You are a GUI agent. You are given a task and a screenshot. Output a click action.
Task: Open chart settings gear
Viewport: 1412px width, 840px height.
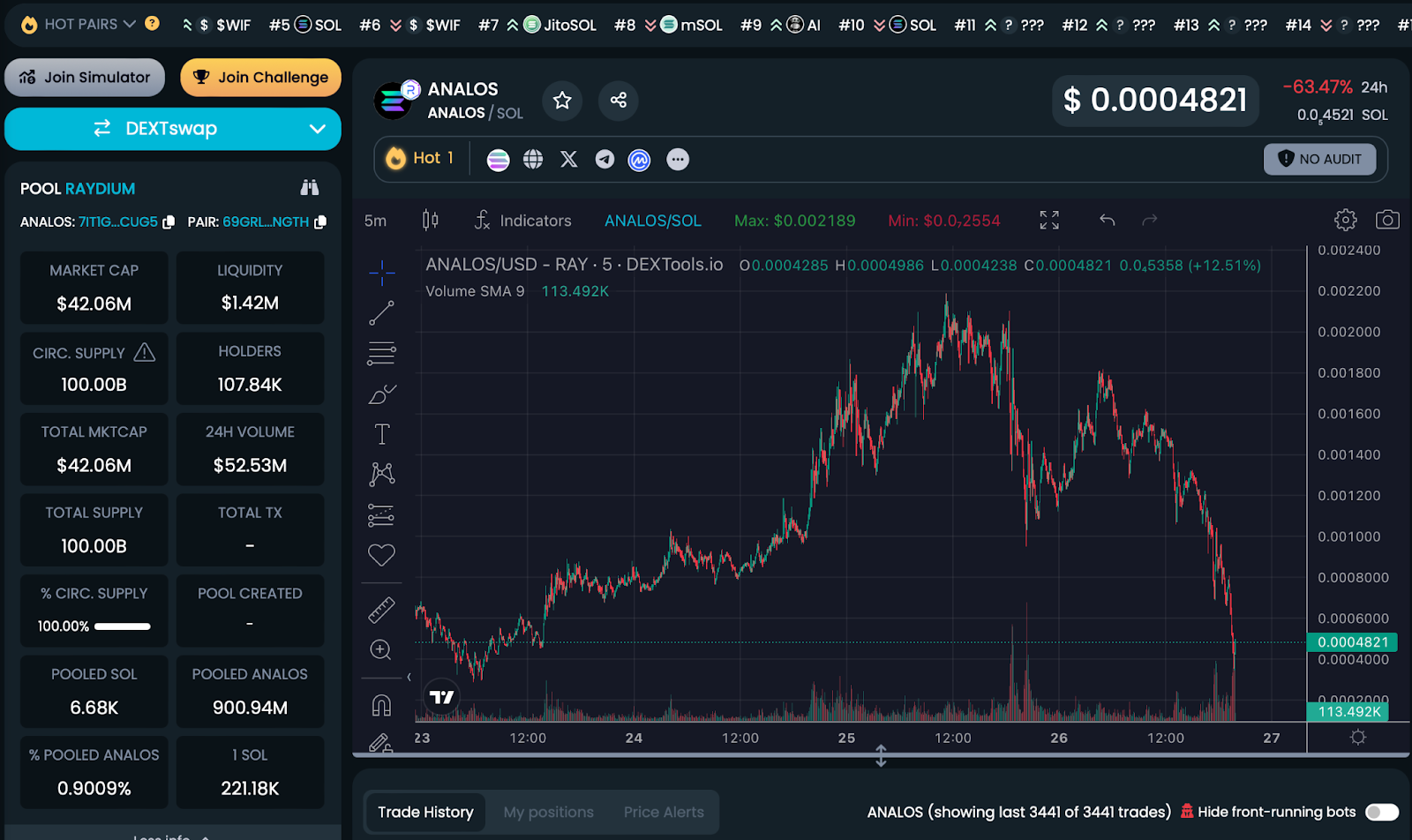tap(1346, 220)
